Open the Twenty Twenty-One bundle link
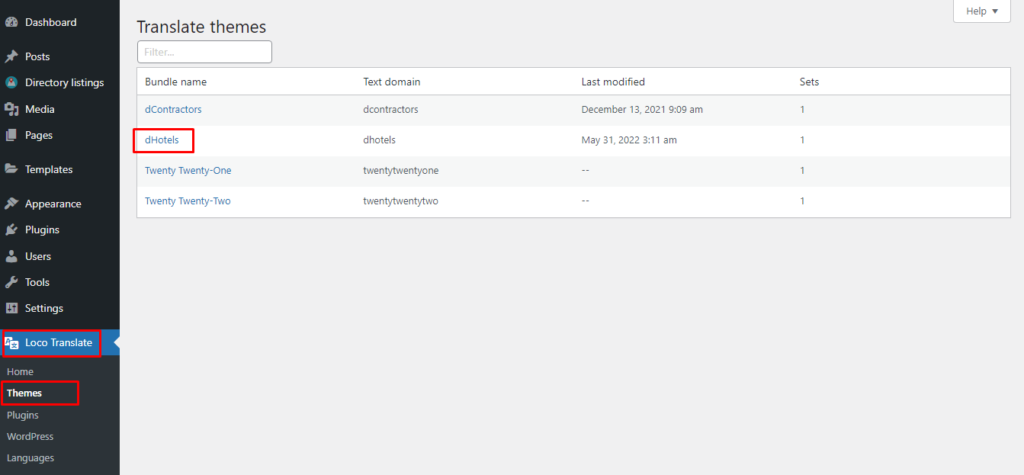The height and width of the screenshot is (475, 1024). (188, 171)
